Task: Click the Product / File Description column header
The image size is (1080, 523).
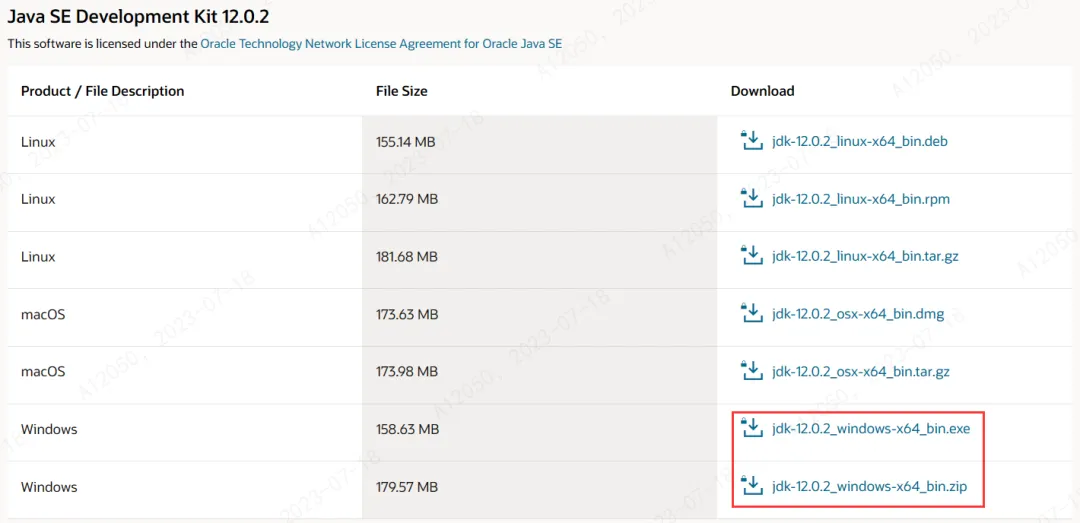Action: click(x=103, y=91)
